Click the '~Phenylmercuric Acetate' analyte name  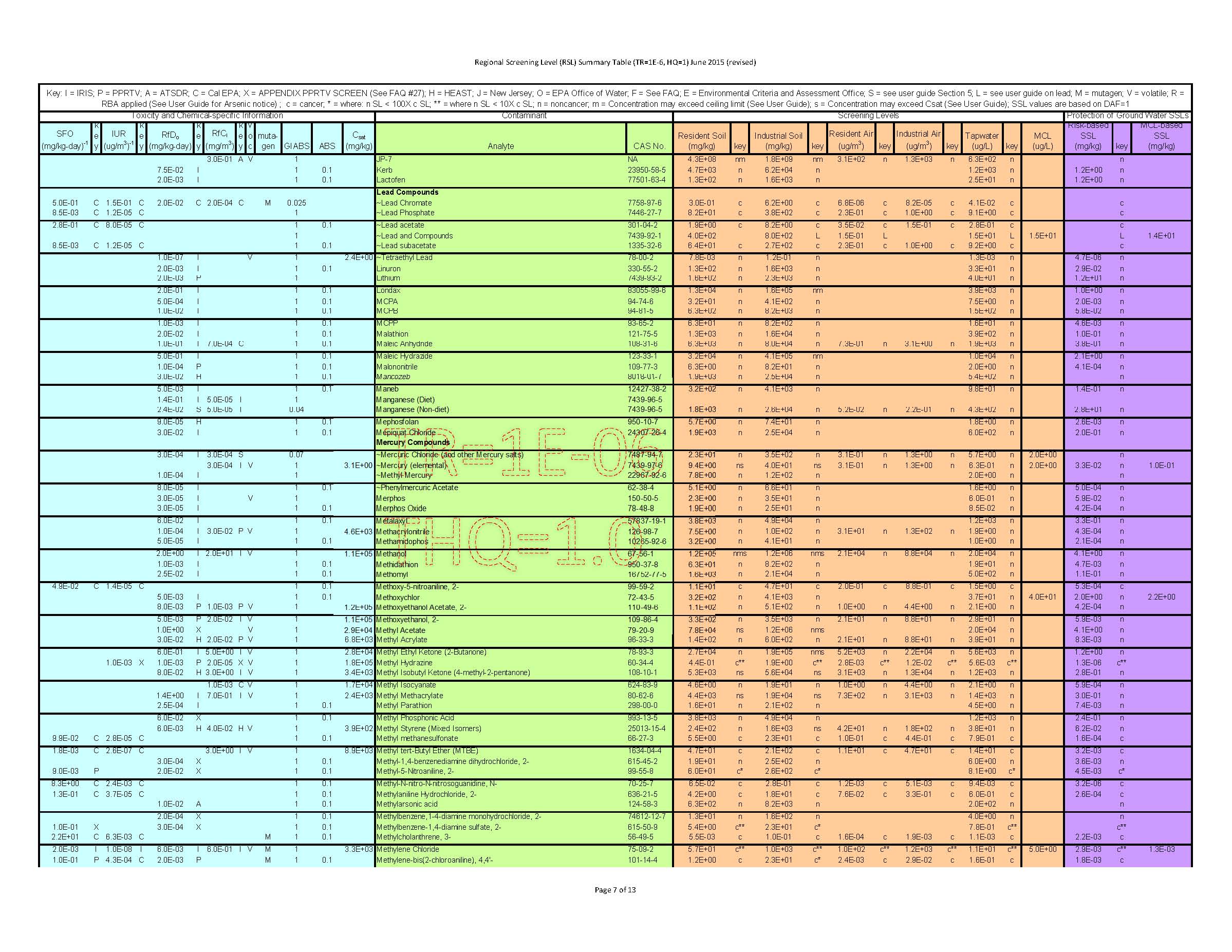coord(418,487)
